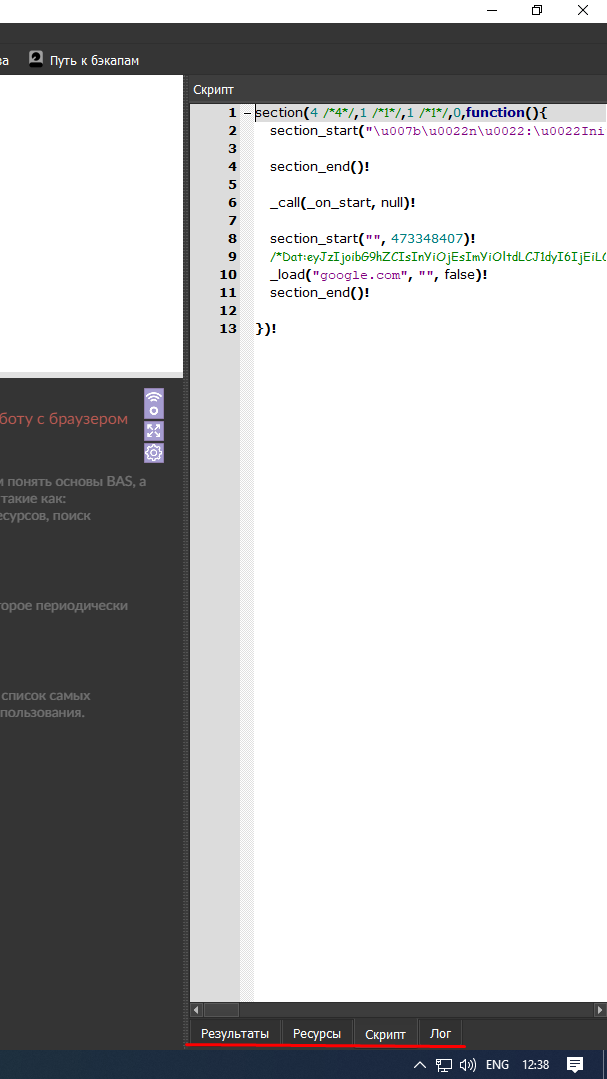Open the gear settings icon in browser panel
607x1079 pixels.
point(153,453)
